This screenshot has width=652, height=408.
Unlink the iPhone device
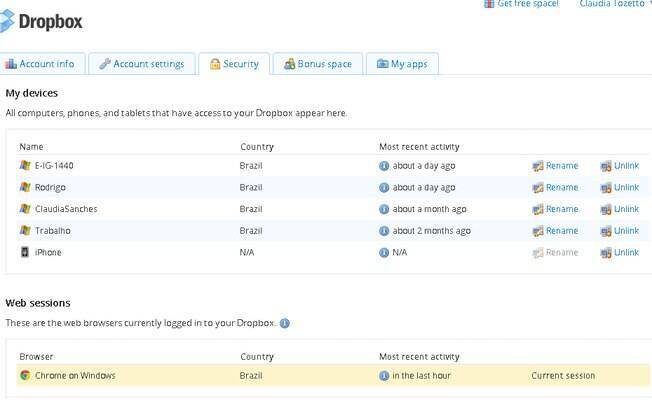[626, 252]
